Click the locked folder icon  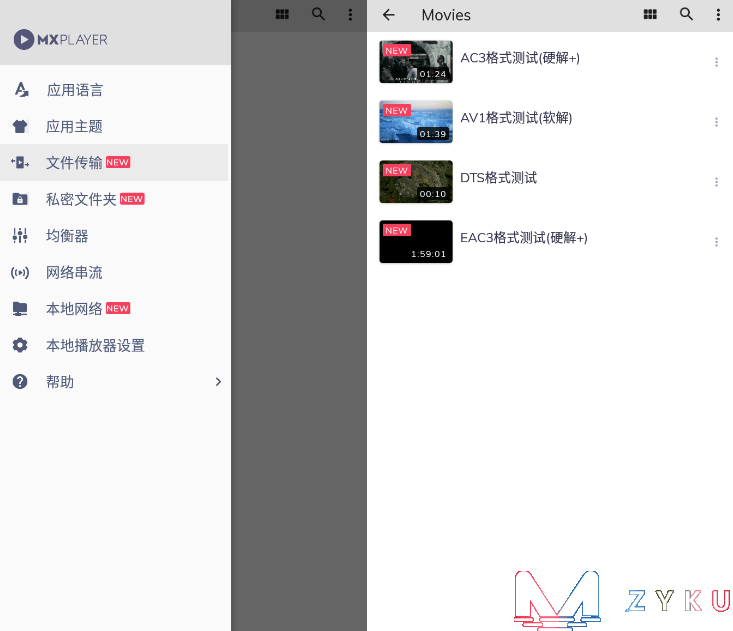click(x=20, y=199)
